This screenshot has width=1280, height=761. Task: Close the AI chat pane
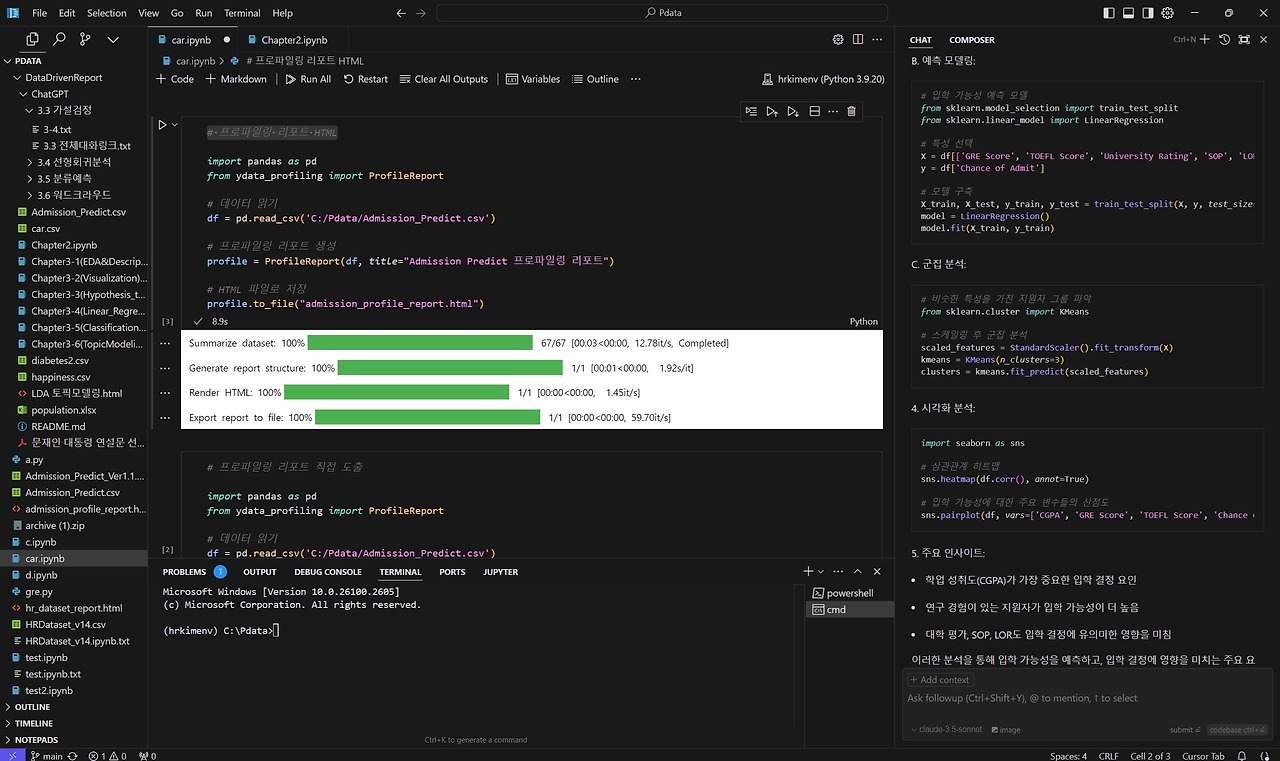1264,39
